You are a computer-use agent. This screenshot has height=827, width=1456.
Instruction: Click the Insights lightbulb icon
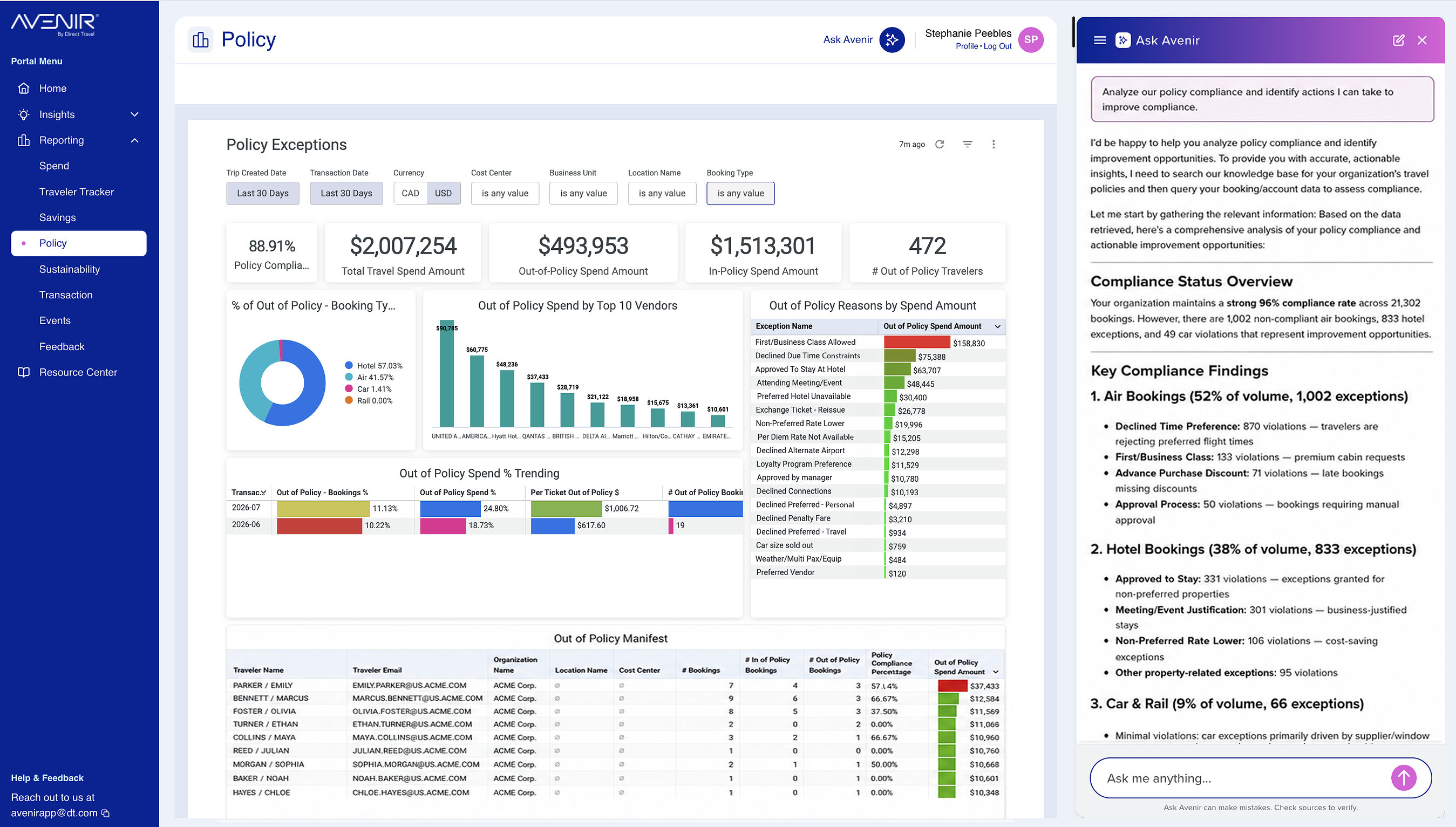tap(23, 114)
